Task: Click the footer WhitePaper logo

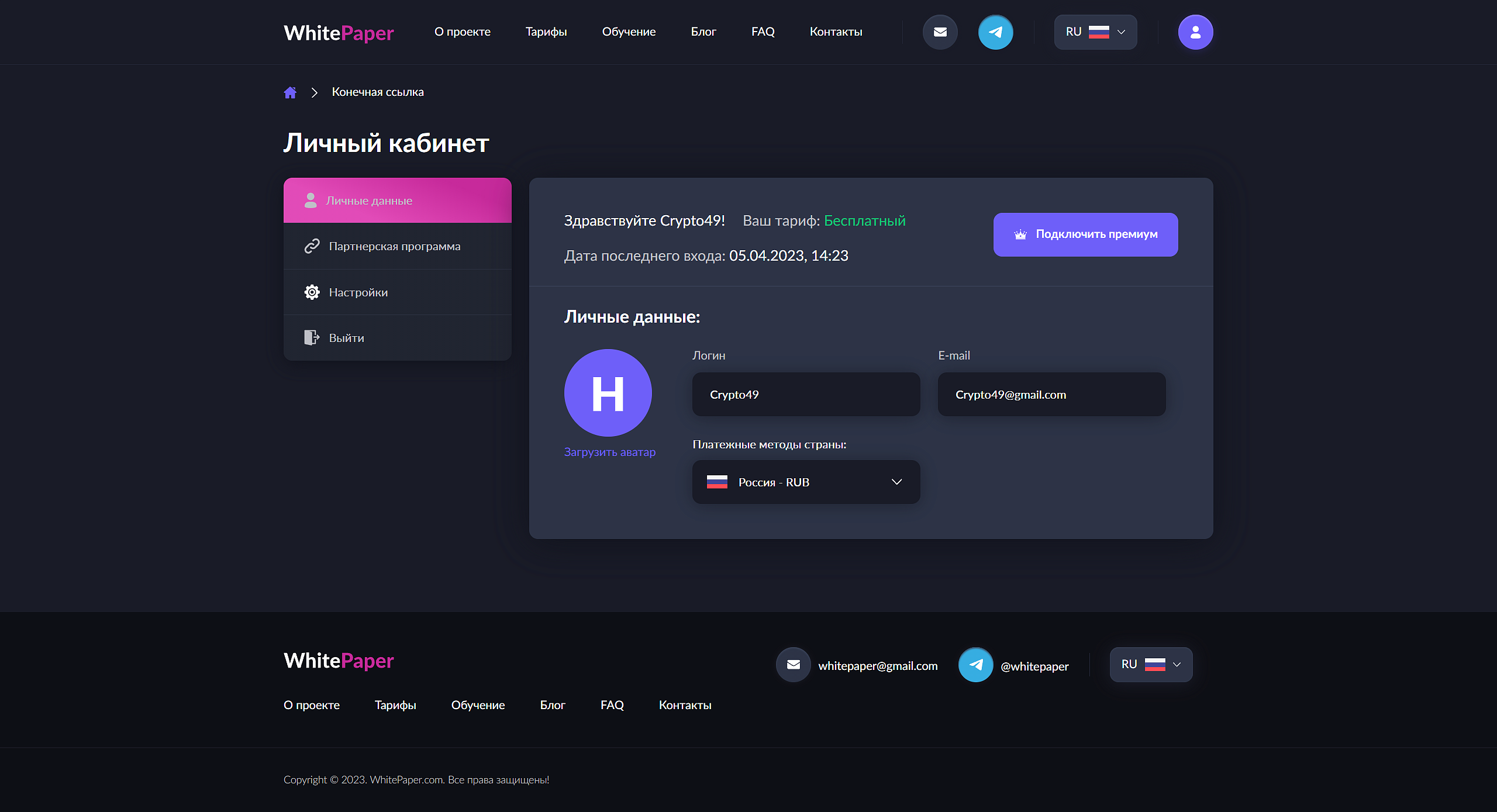Action: pos(339,661)
